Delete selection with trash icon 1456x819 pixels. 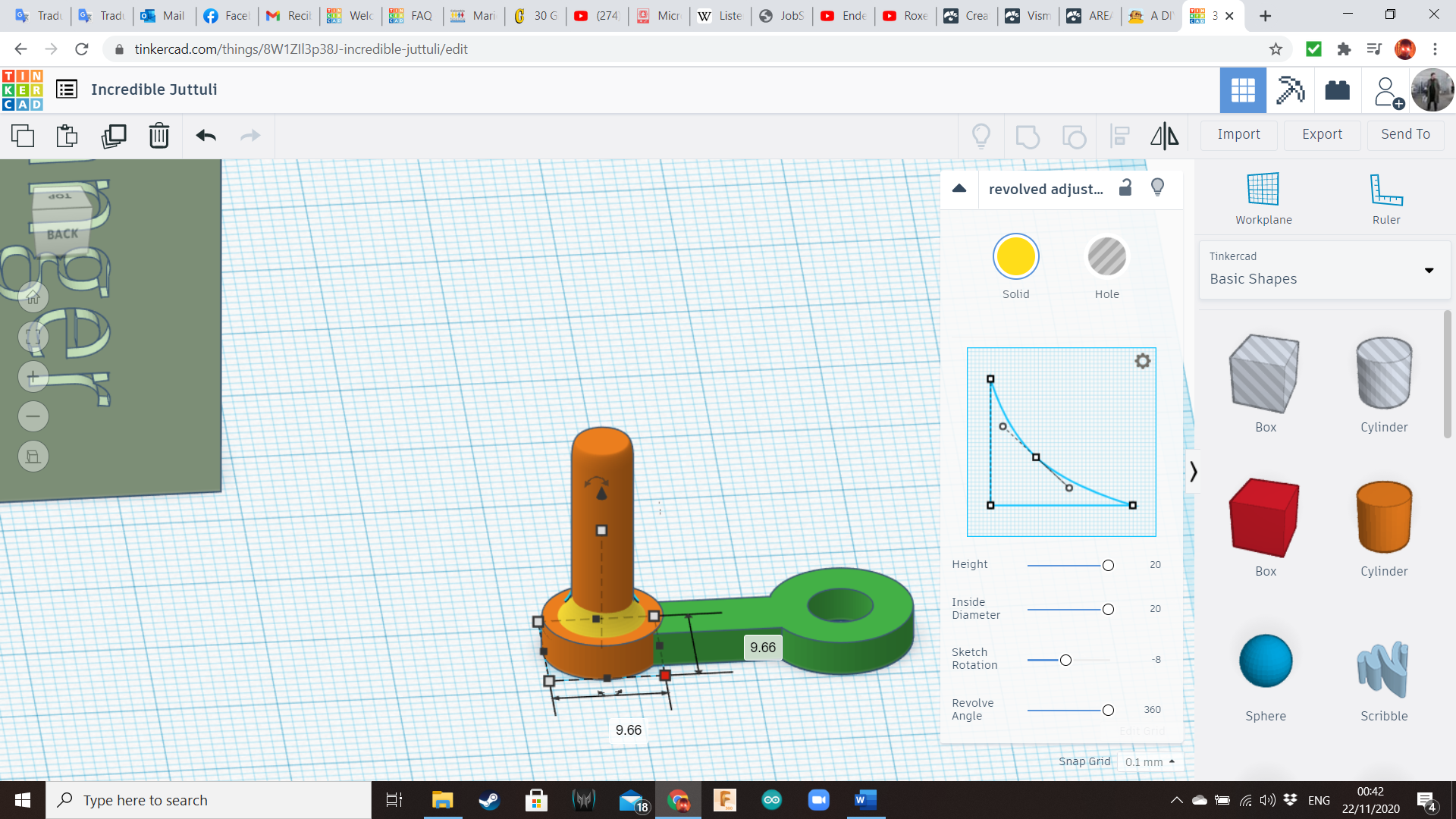tap(158, 136)
